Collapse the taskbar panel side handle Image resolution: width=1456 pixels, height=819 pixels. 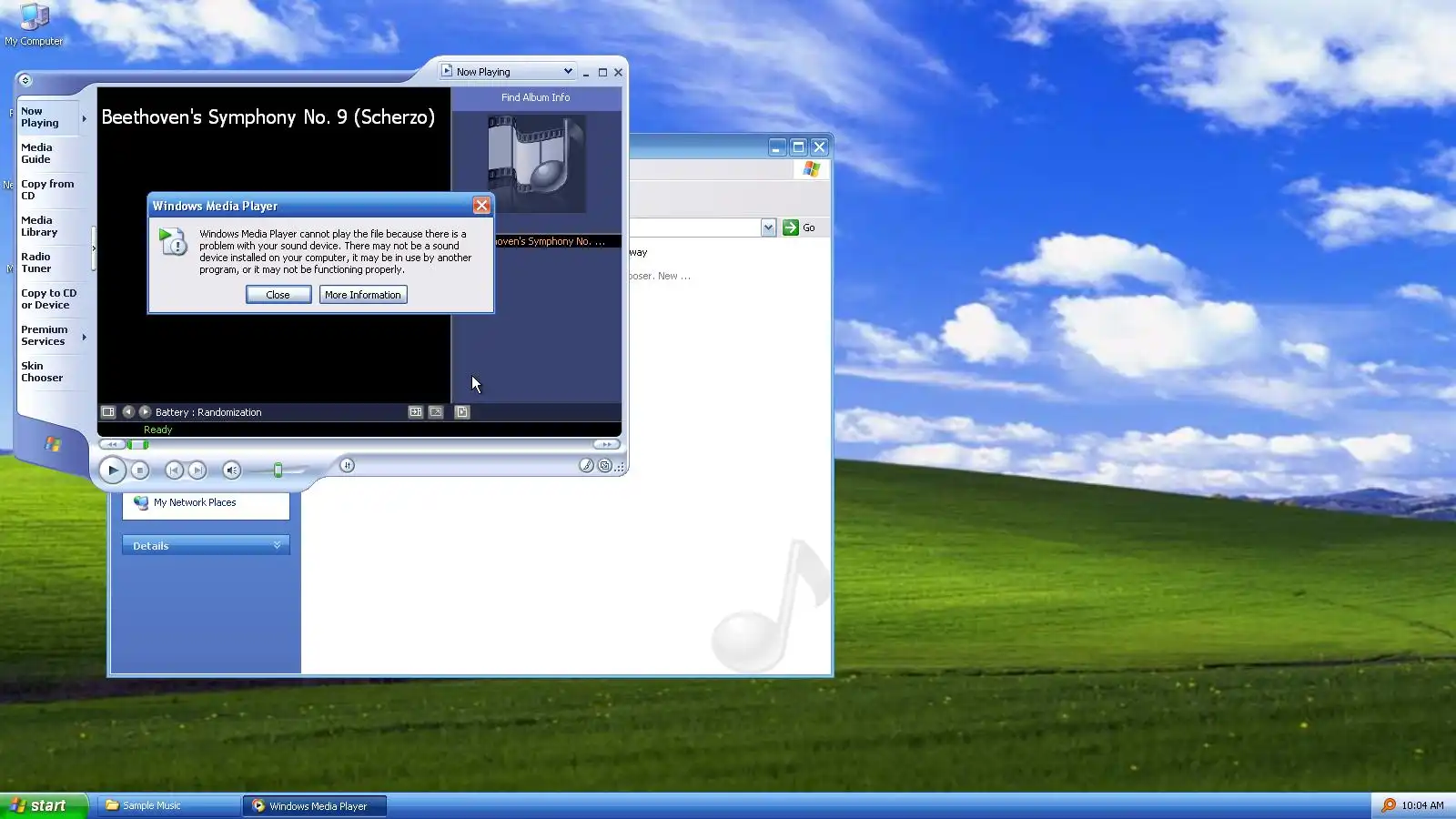94,248
